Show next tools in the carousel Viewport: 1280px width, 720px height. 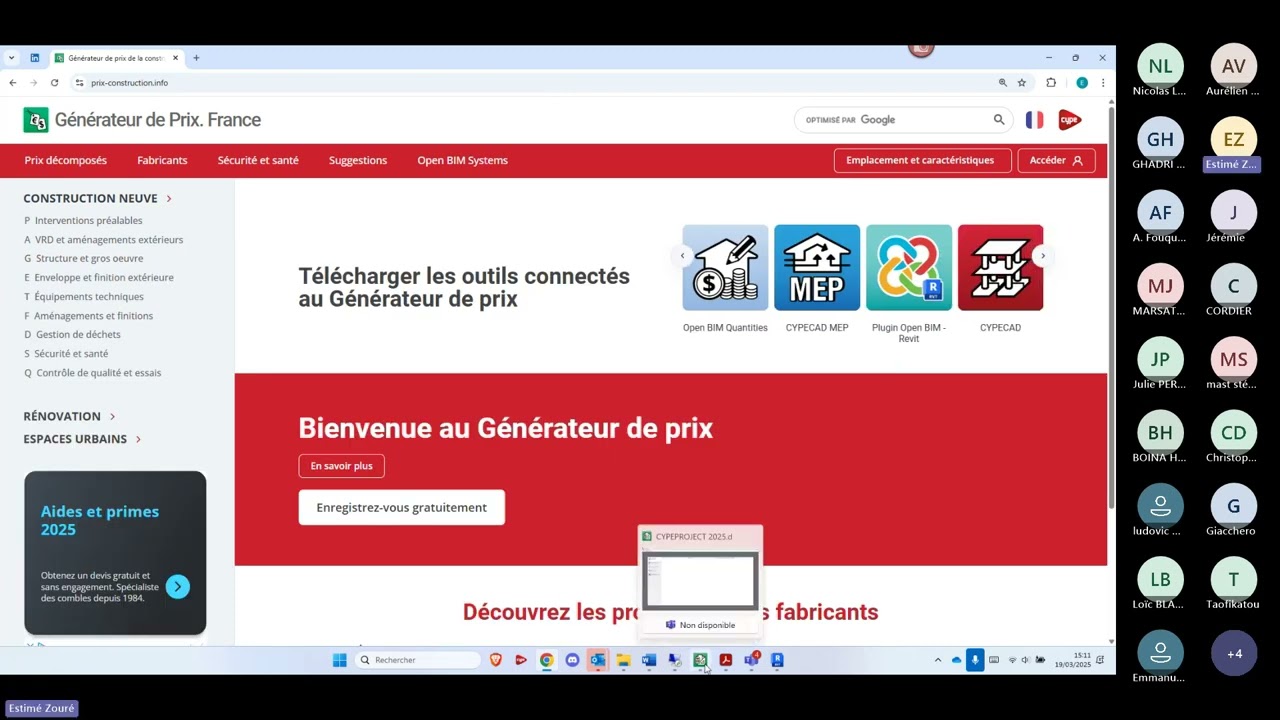[1042, 256]
